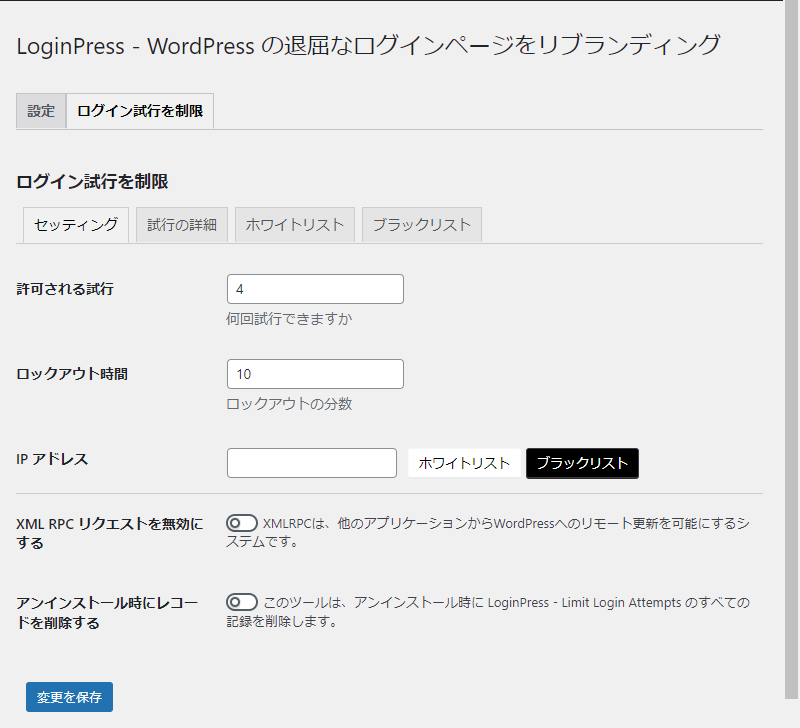Click the uninstall records description text
Image resolution: width=800 pixels, height=728 pixels.
pos(488,612)
